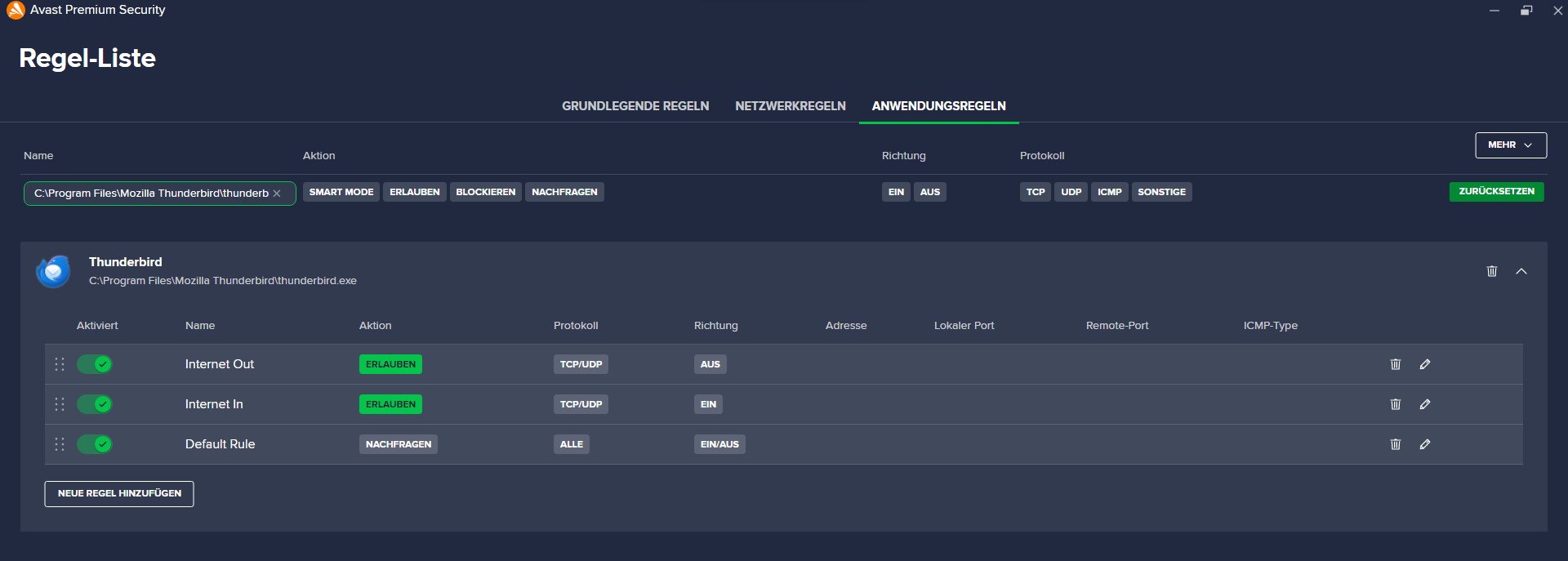Delete all Thunderbird application rules
The width and height of the screenshot is (1568, 561).
[1492, 271]
